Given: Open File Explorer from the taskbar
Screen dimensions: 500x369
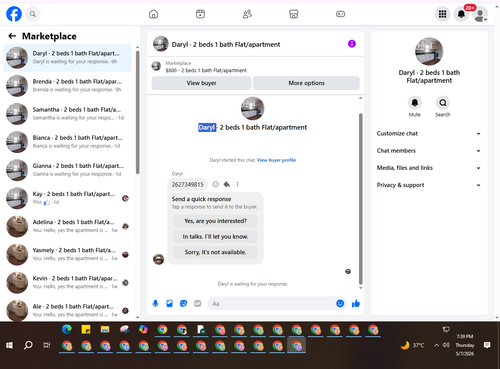Looking at the screenshot, I should 105,330.
